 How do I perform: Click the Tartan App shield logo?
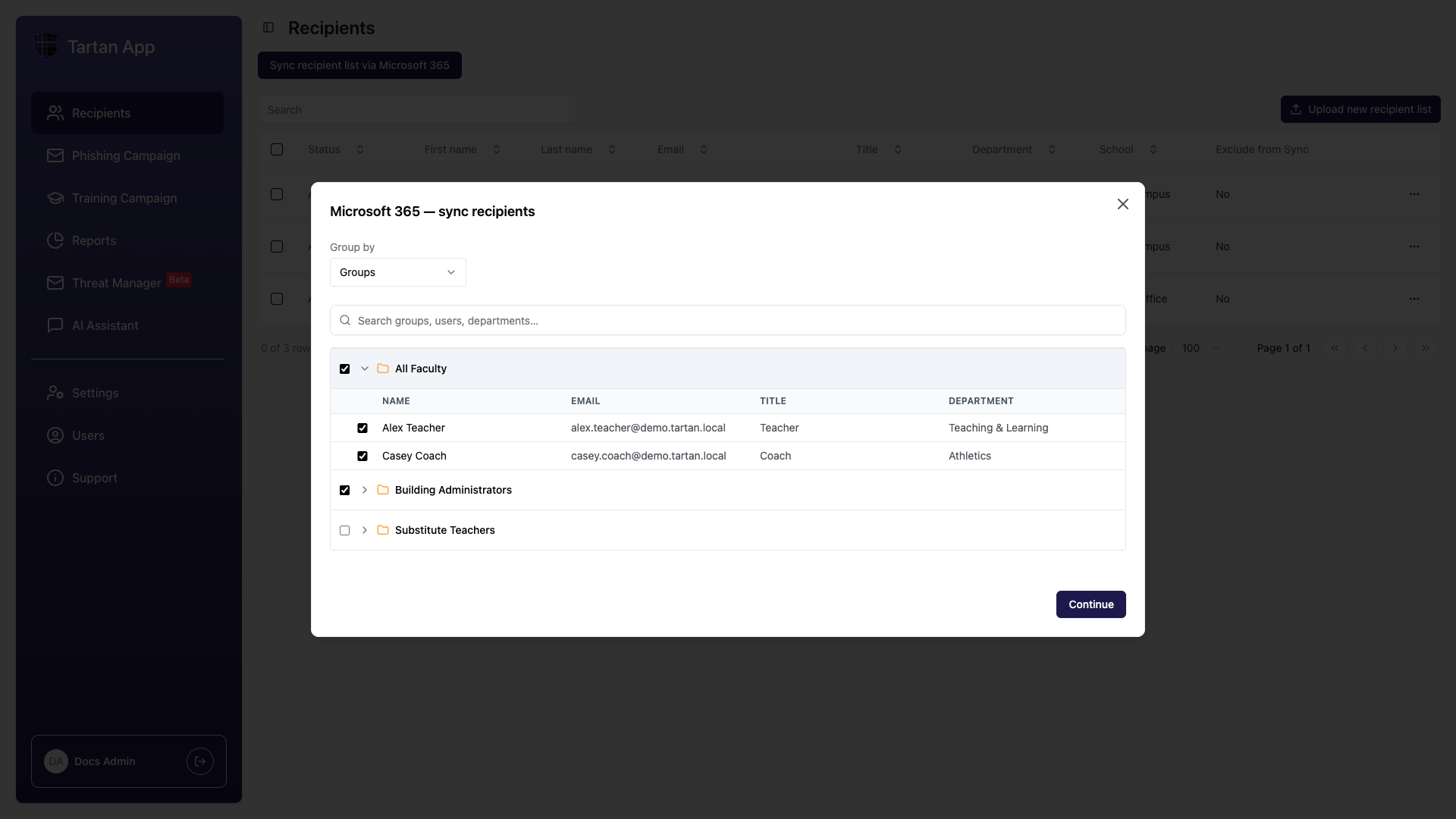(x=46, y=46)
